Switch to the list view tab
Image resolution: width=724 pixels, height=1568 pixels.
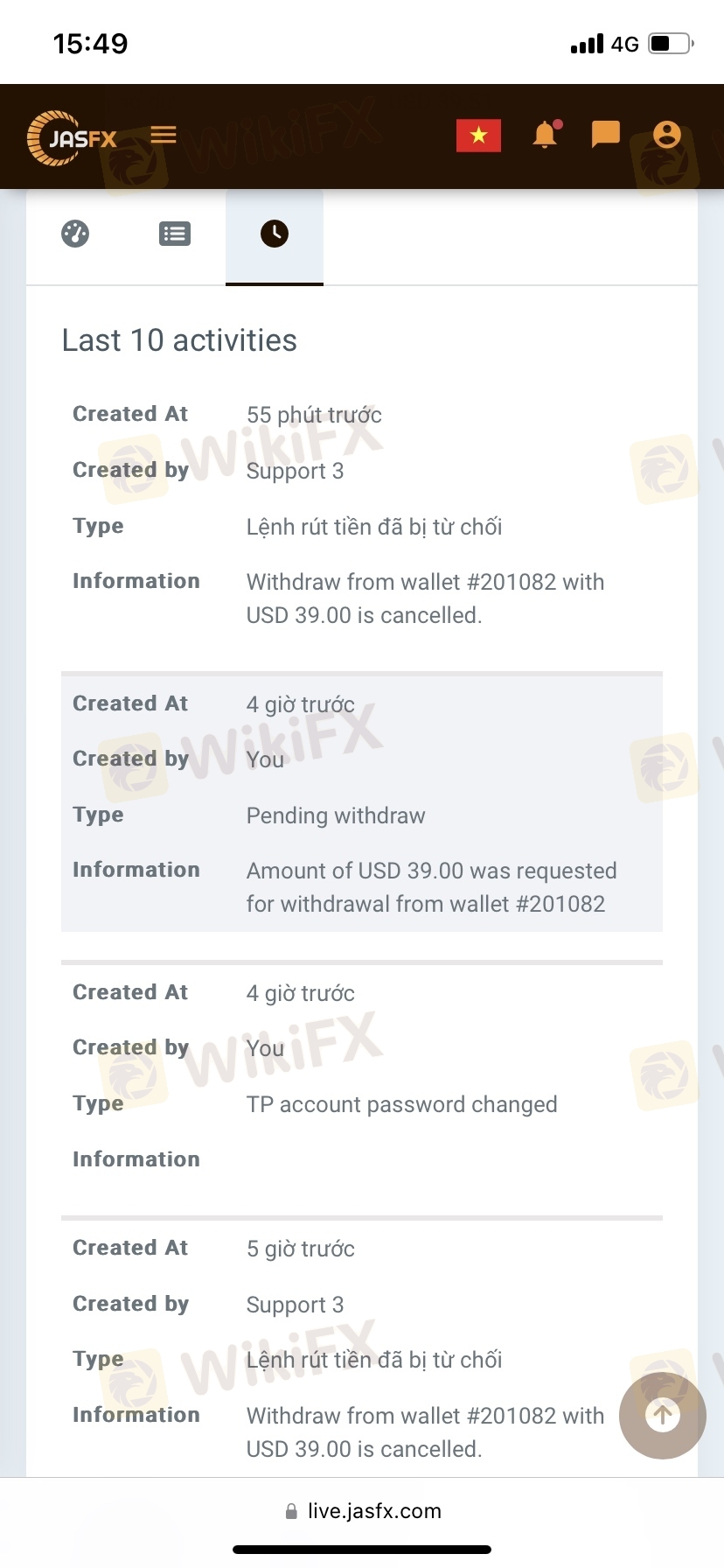[x=175, y=234]
